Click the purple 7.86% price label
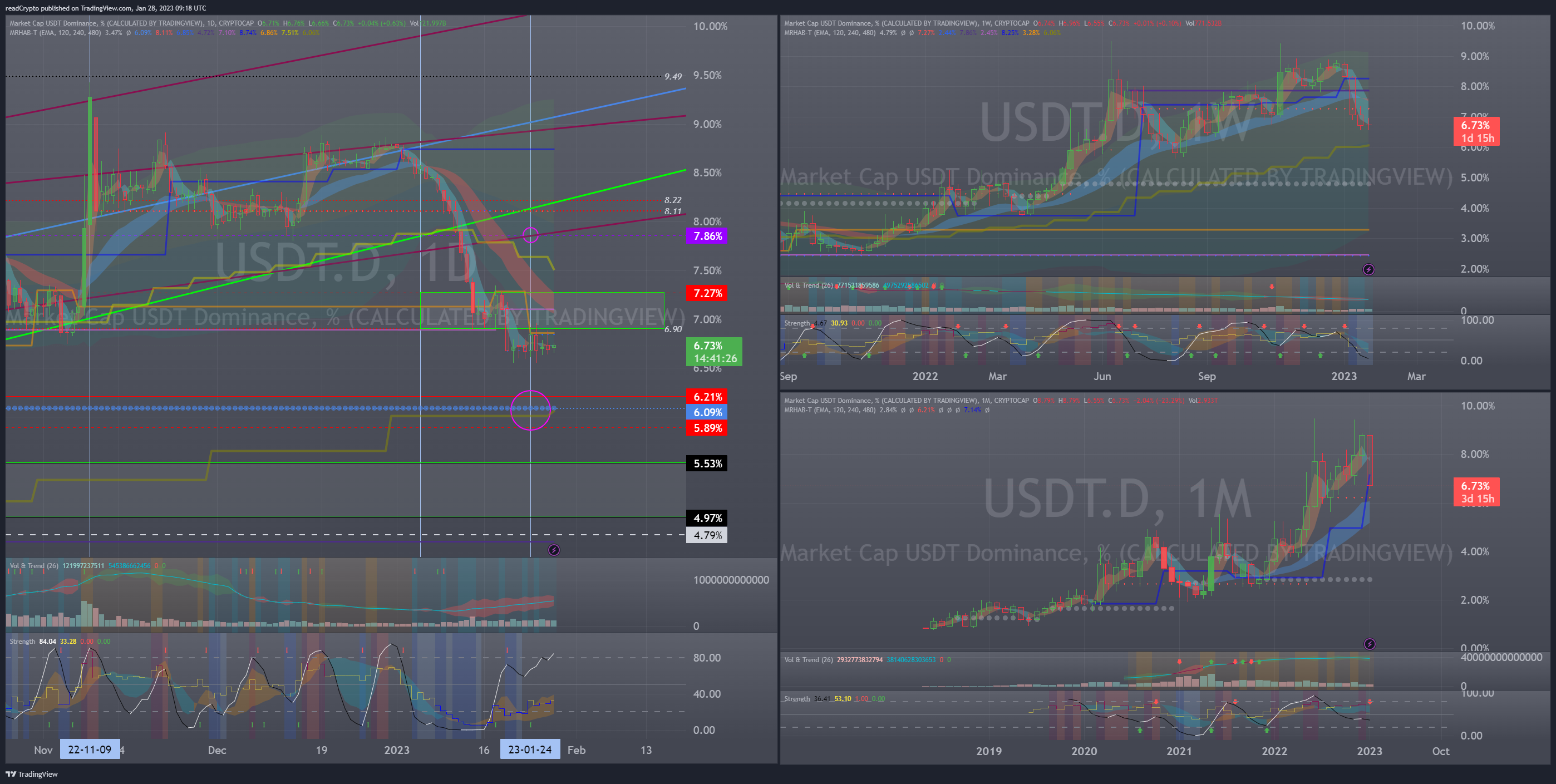 (x=707, y=236)
